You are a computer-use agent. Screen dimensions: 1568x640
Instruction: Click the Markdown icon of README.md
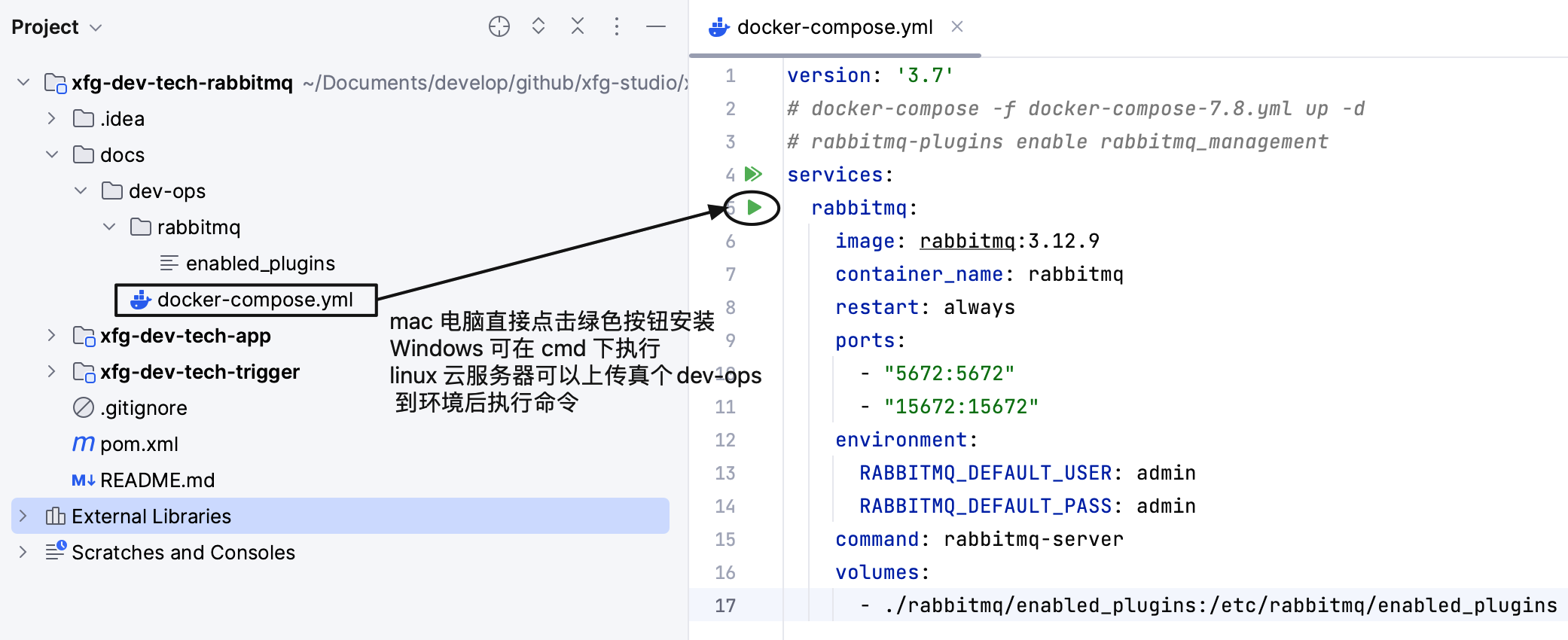click(84, 480)
